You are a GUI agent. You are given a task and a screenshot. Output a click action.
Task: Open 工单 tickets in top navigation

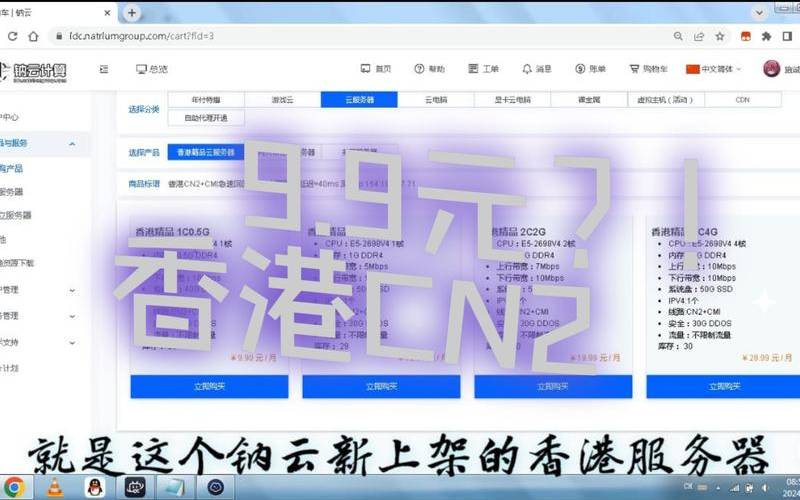(483, 69)
